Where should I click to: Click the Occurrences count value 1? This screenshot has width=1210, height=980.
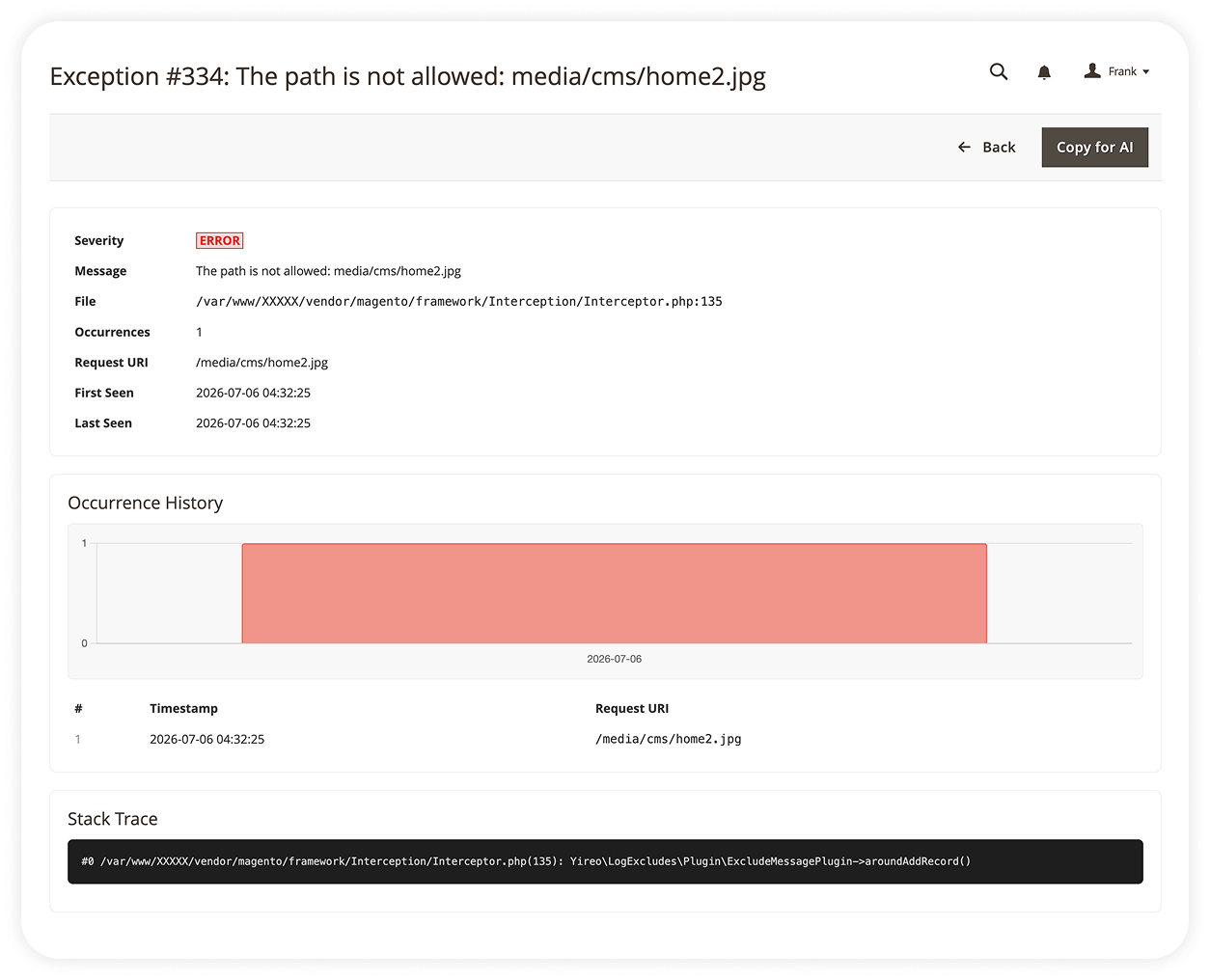coord(200,333)
